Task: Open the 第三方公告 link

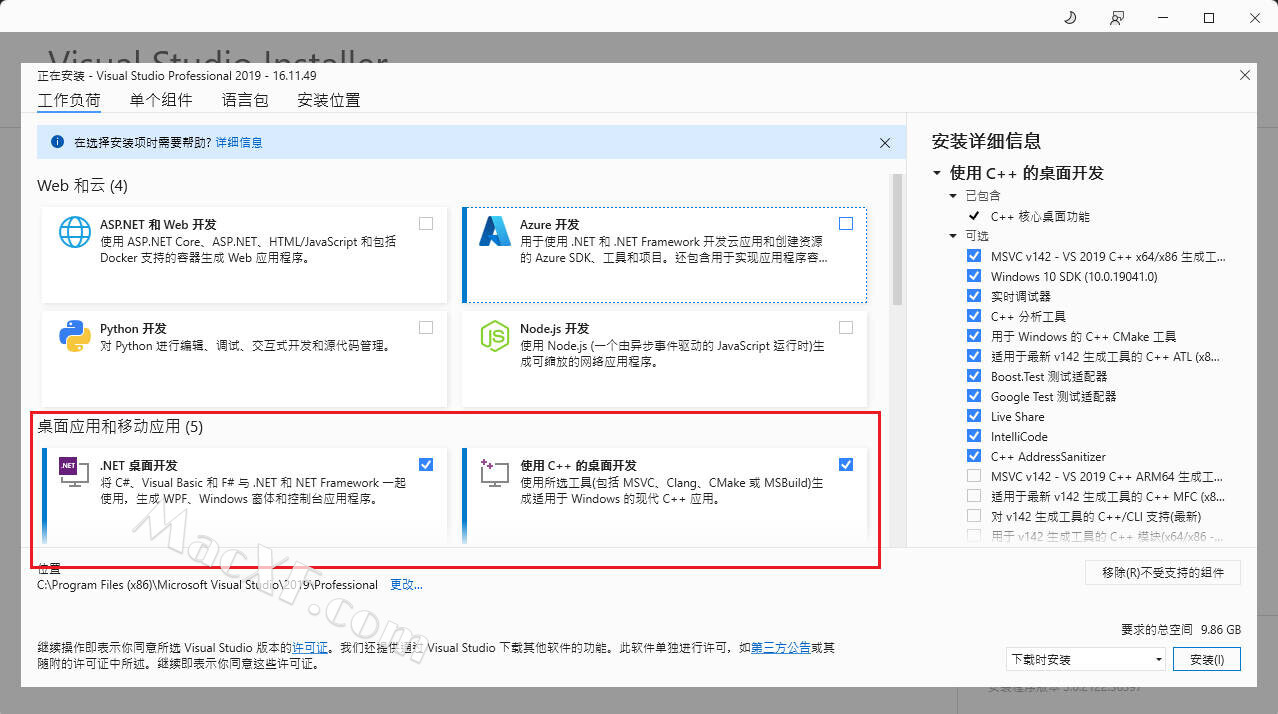Action: click(781, 648)
